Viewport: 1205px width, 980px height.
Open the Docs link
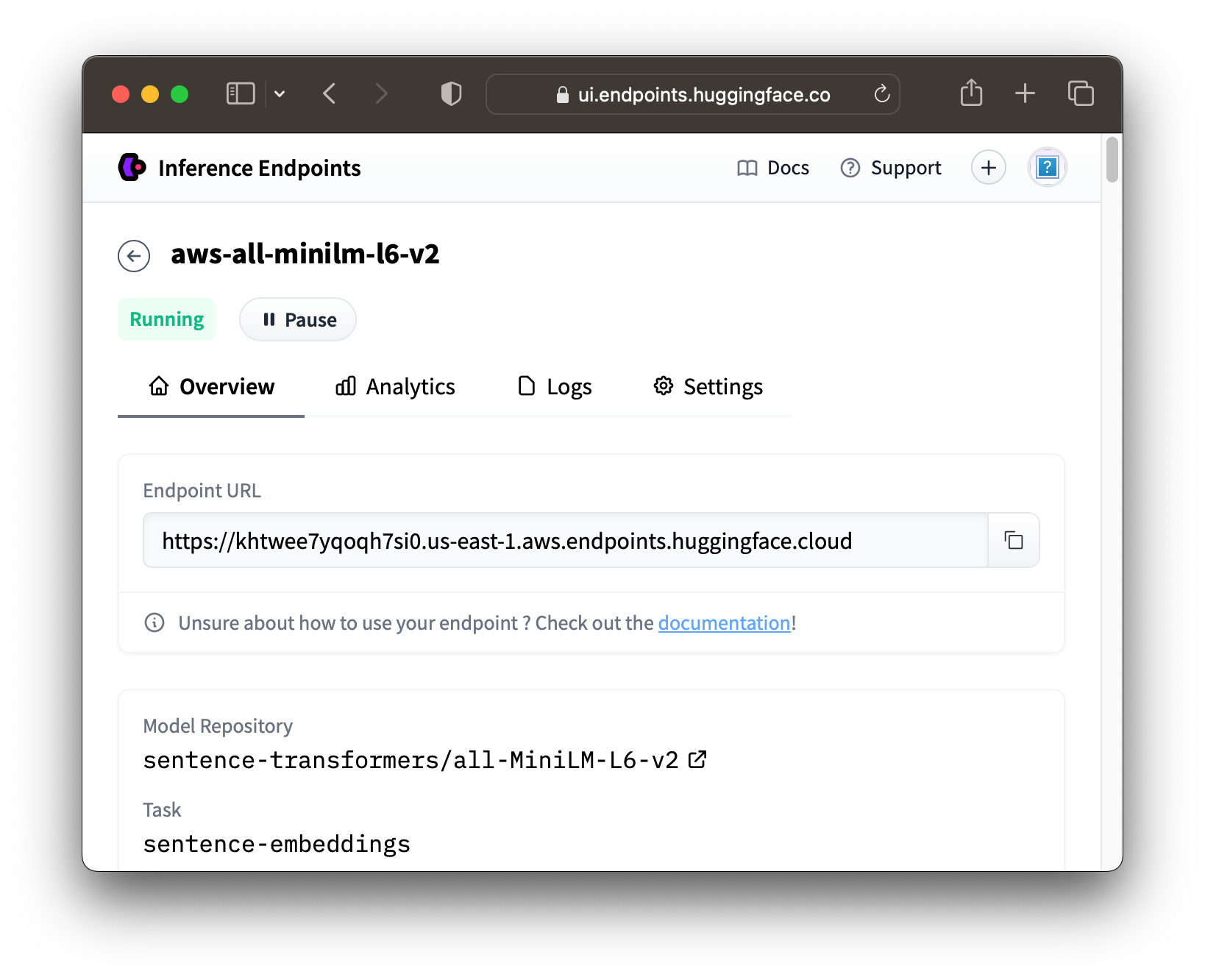click(x=773, y=168)
